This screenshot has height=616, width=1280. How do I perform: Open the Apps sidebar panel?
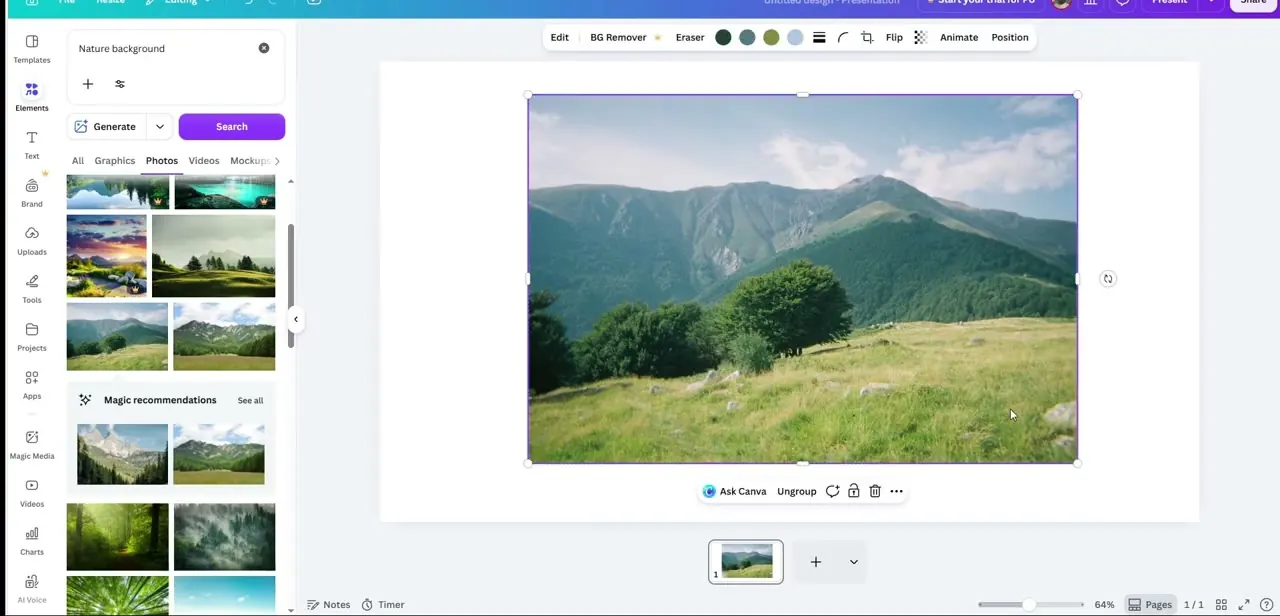click(x=31, y=384)
